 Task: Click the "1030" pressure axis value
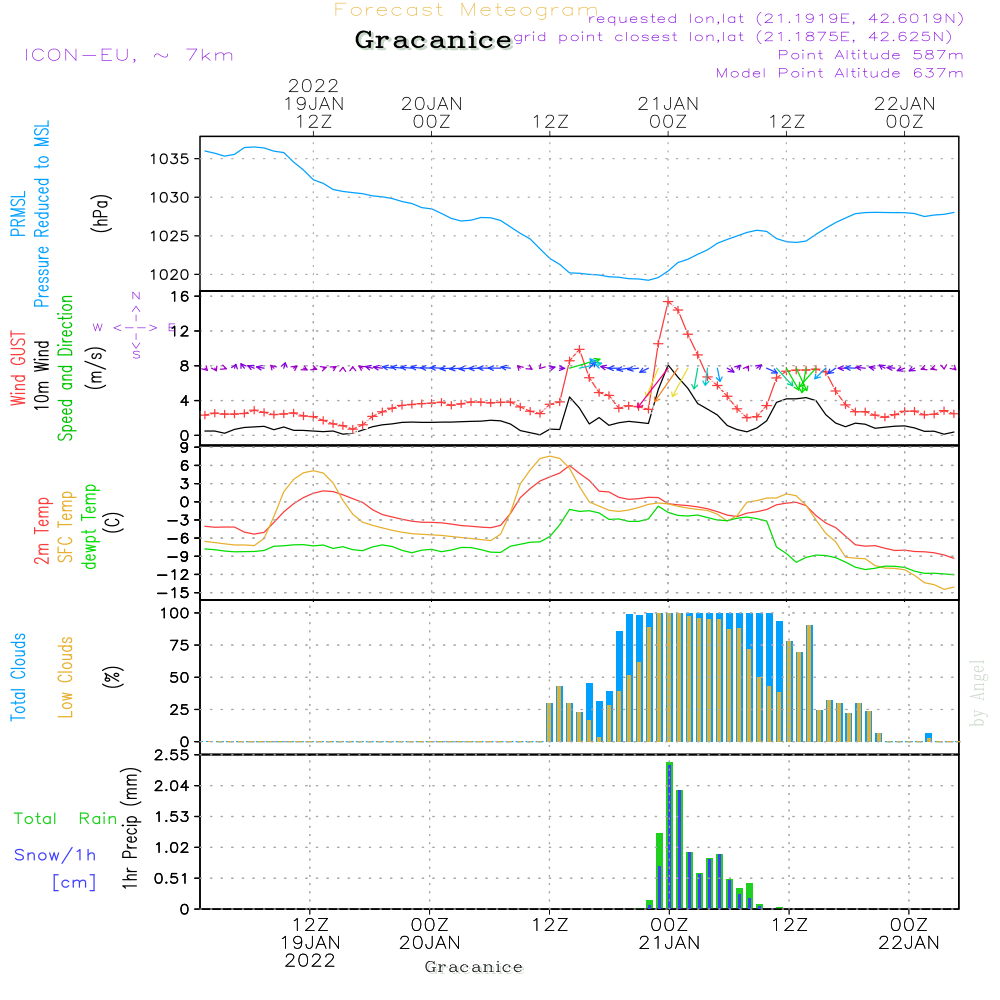[170, 198]
